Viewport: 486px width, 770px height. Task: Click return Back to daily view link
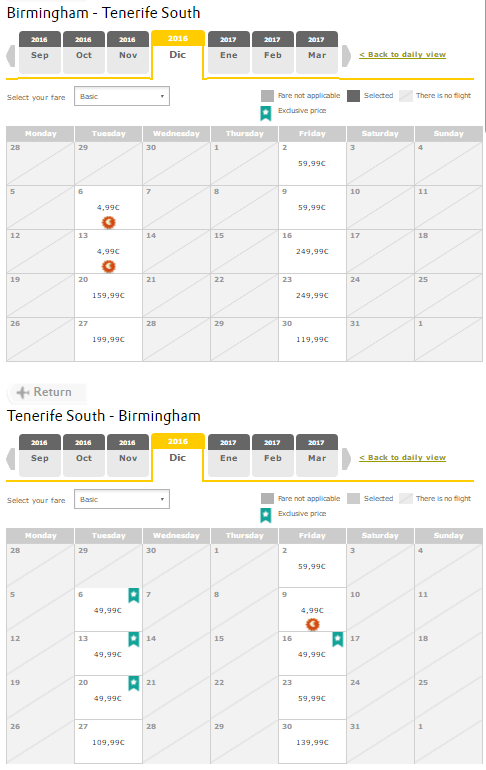point(403,457)
